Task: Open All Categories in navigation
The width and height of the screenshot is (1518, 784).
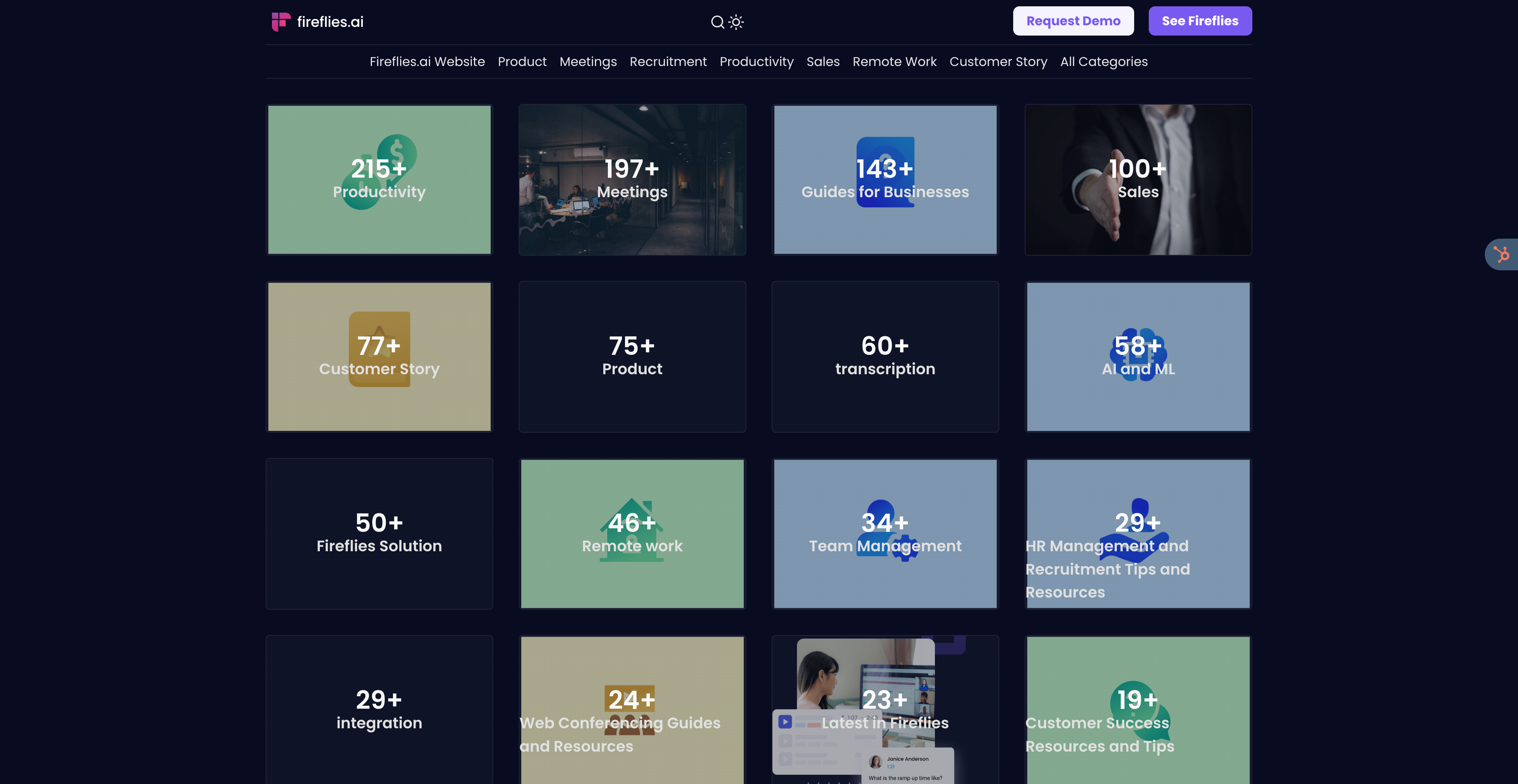Action: pyautogui.click(x=1103, y=62)
